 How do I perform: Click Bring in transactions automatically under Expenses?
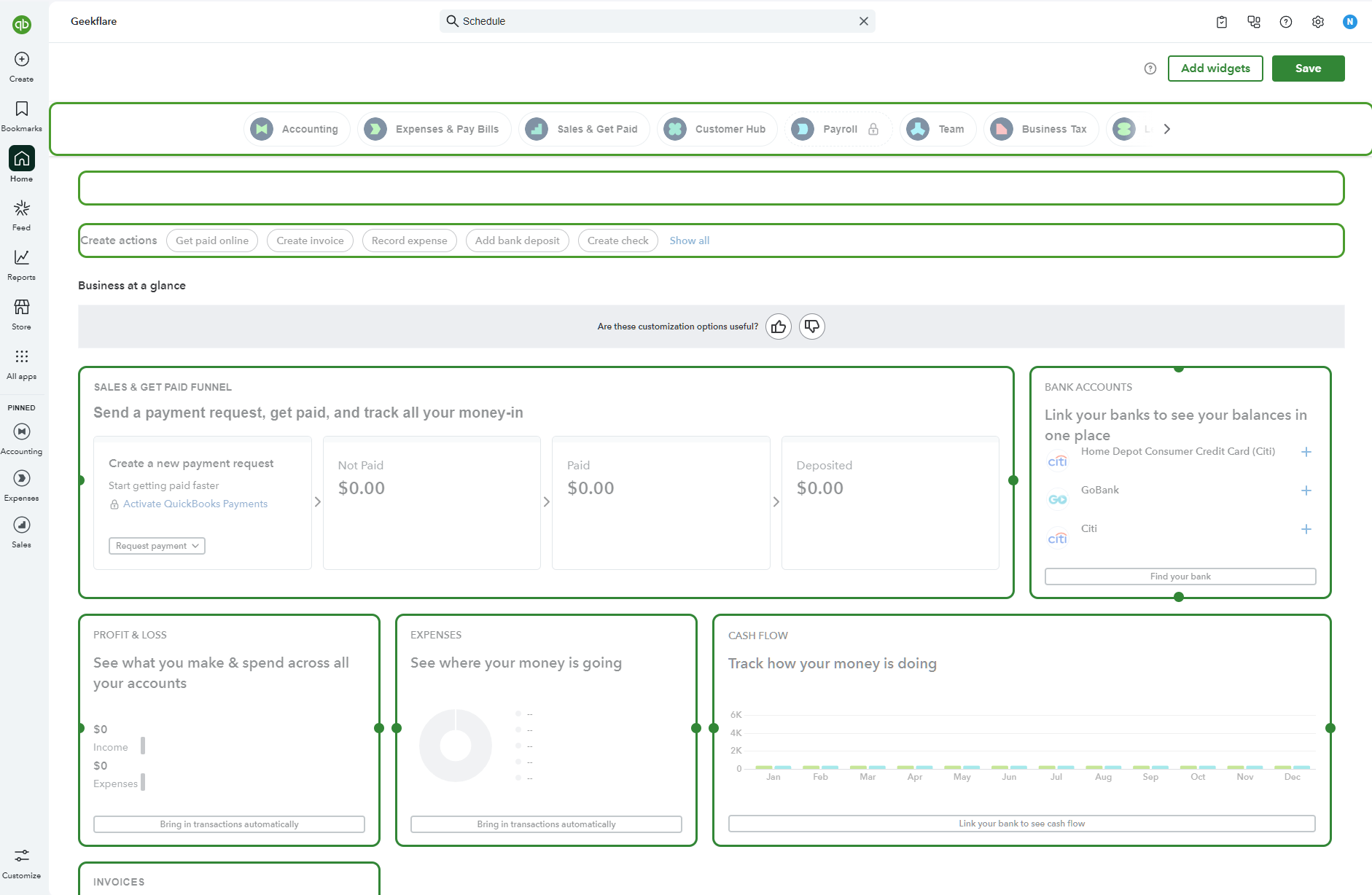tap(546, 824)
